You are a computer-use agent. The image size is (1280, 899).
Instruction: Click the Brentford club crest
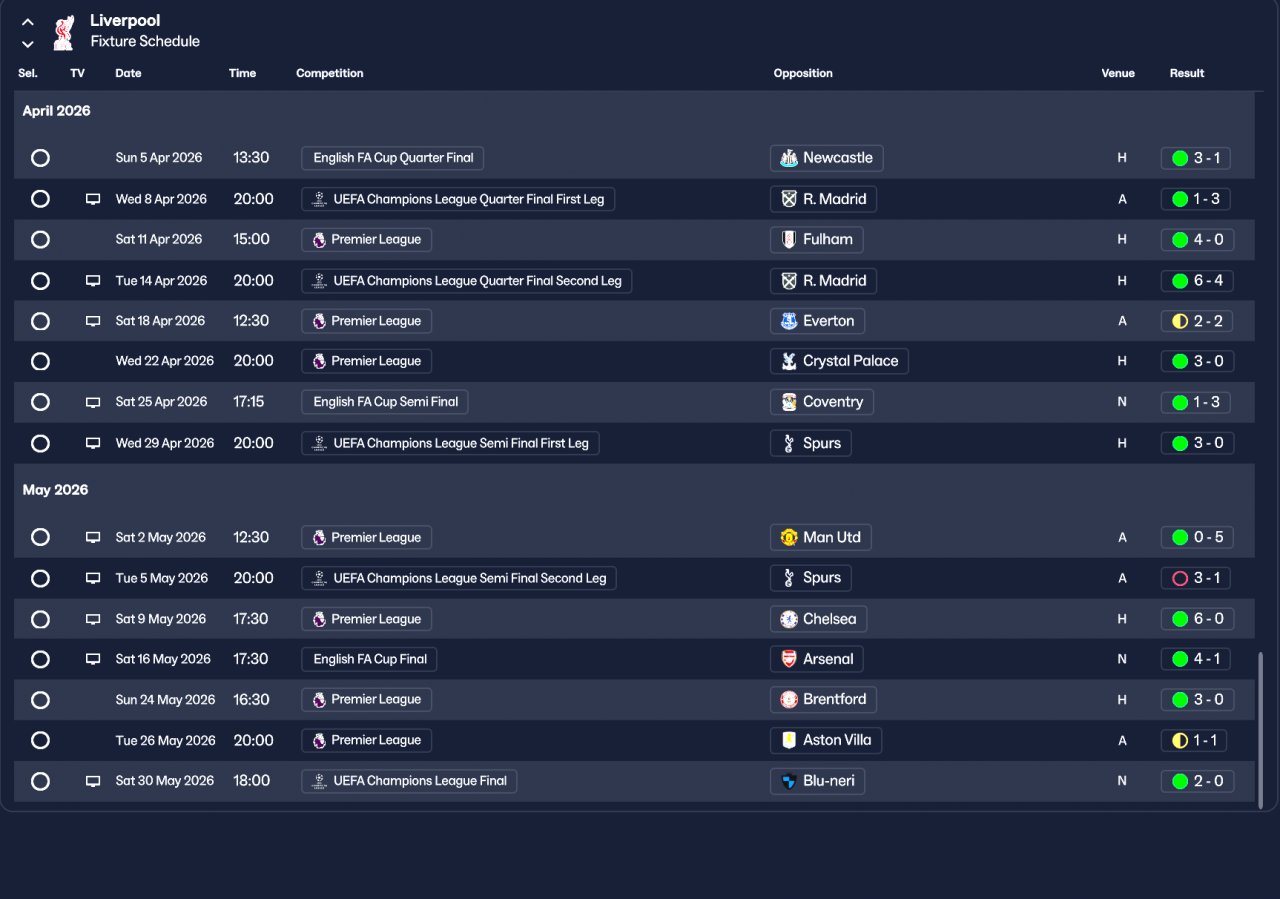click(x=789, y=699)
